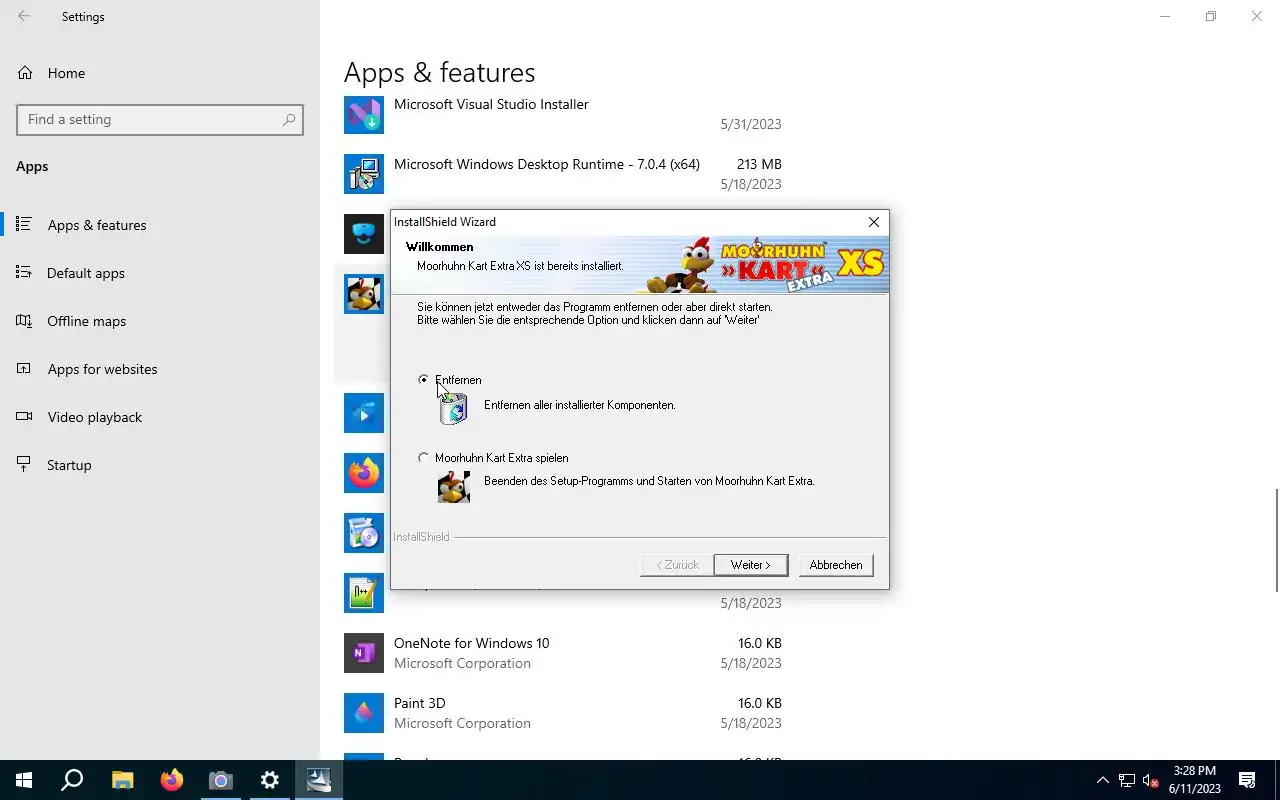The image size is (1280, 800).
Task: Select Microsoft Windows Desktop Runtime 7.0.4 entry
Action: (563, 174)
